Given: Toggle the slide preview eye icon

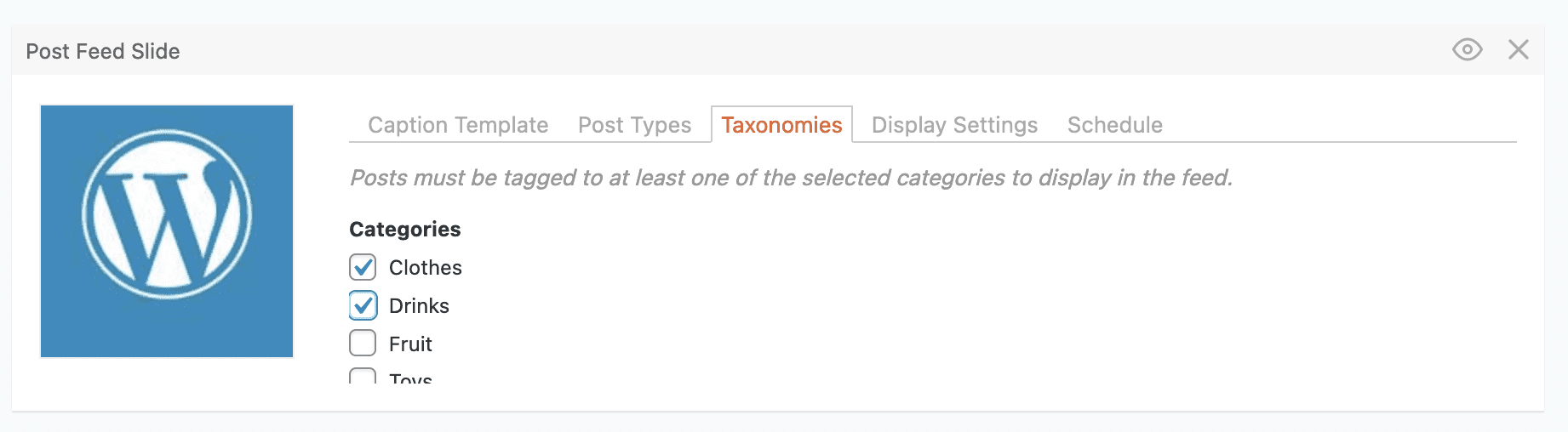Looking at the screenshot, I should click(x=1467, y=50).
